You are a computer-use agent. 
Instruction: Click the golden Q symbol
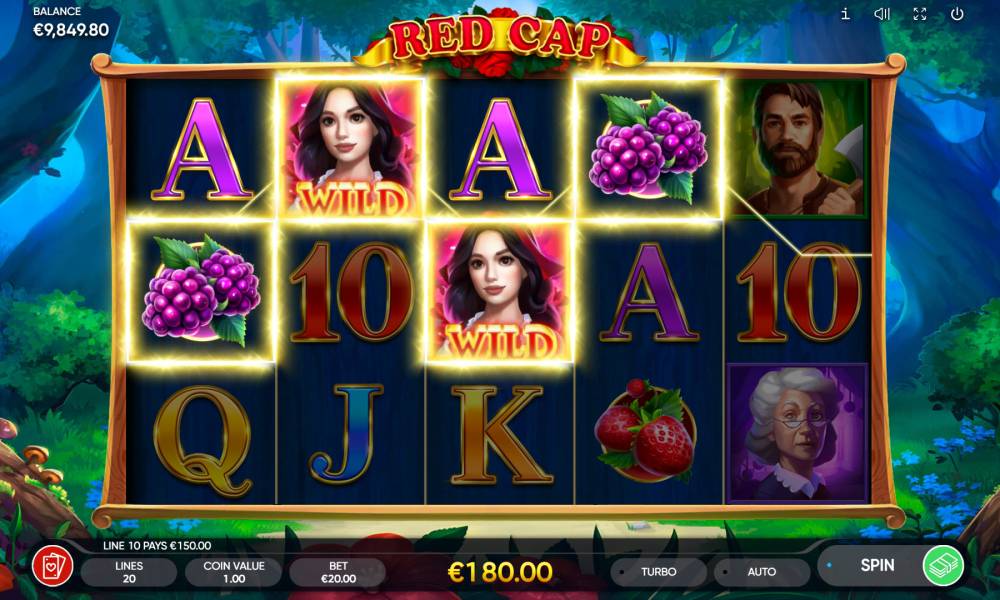tap(202, 441)
